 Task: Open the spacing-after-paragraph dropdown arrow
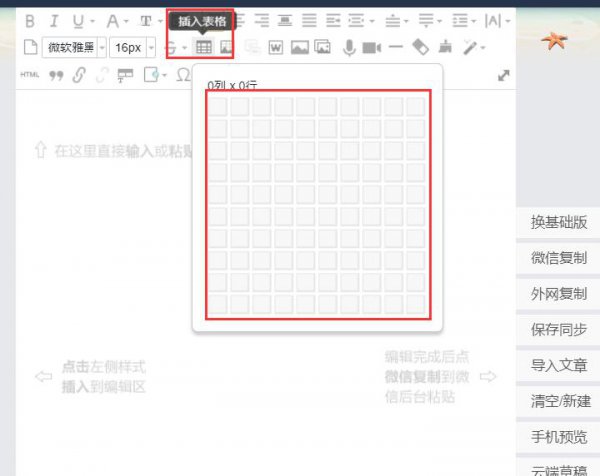point(439,21)
